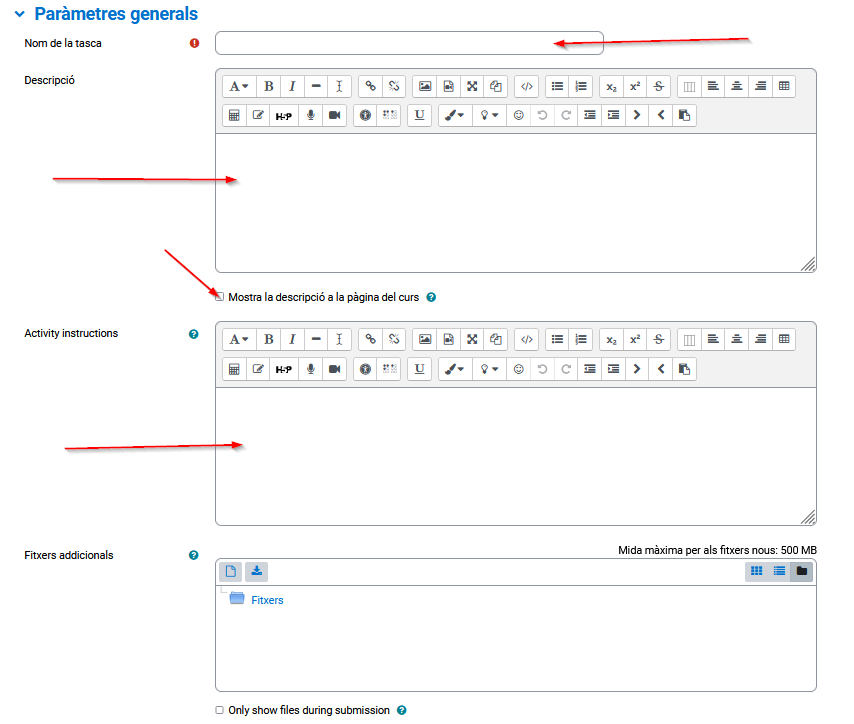Toggle HTML code view in Activity instructions editor
The width and height of the screenshot is (854, 724).
pos(527,339)
